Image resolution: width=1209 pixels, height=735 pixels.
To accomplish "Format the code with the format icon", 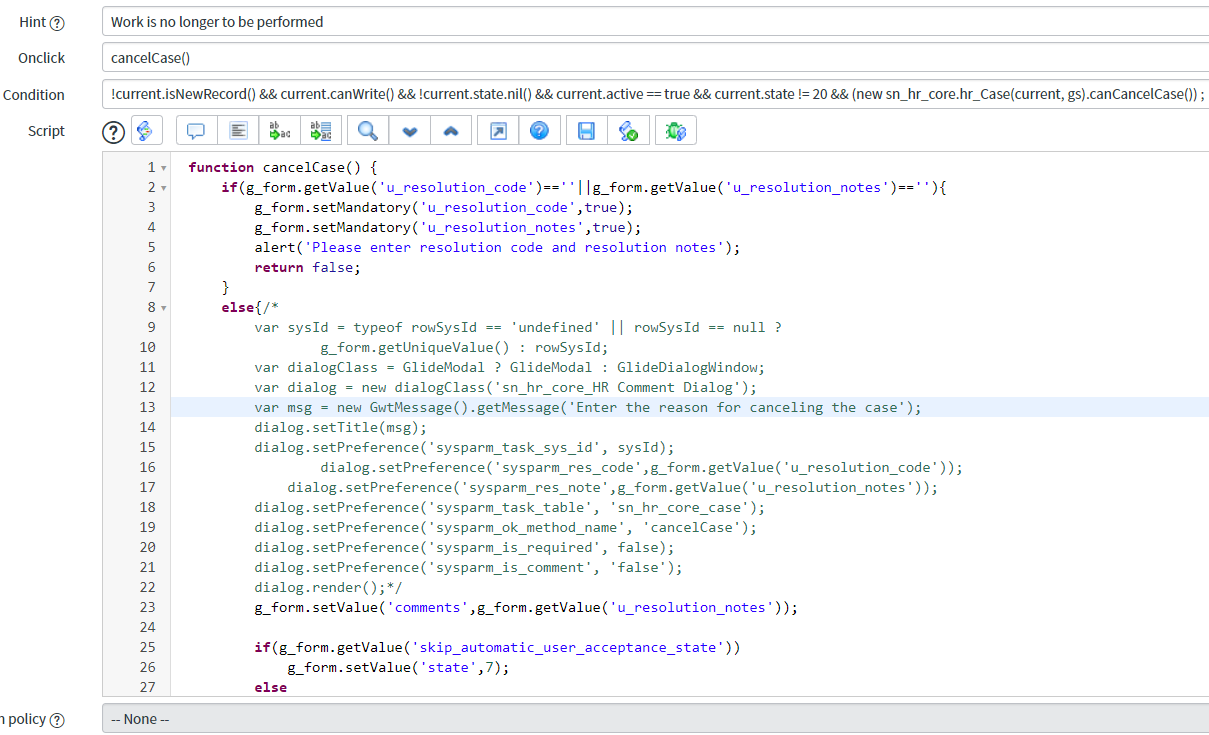I will coord(238,131).
